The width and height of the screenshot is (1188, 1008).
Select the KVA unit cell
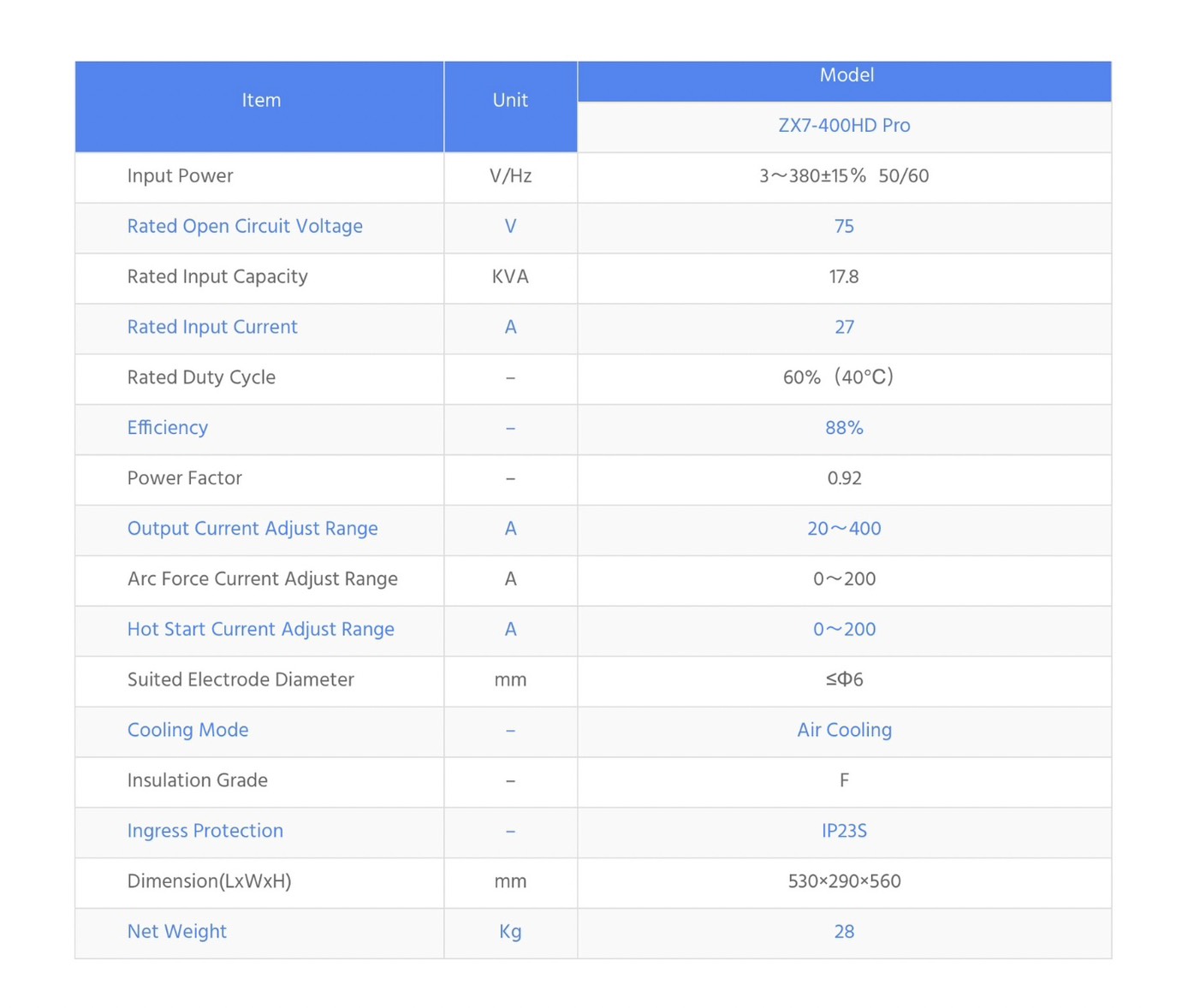pos(510,277)
